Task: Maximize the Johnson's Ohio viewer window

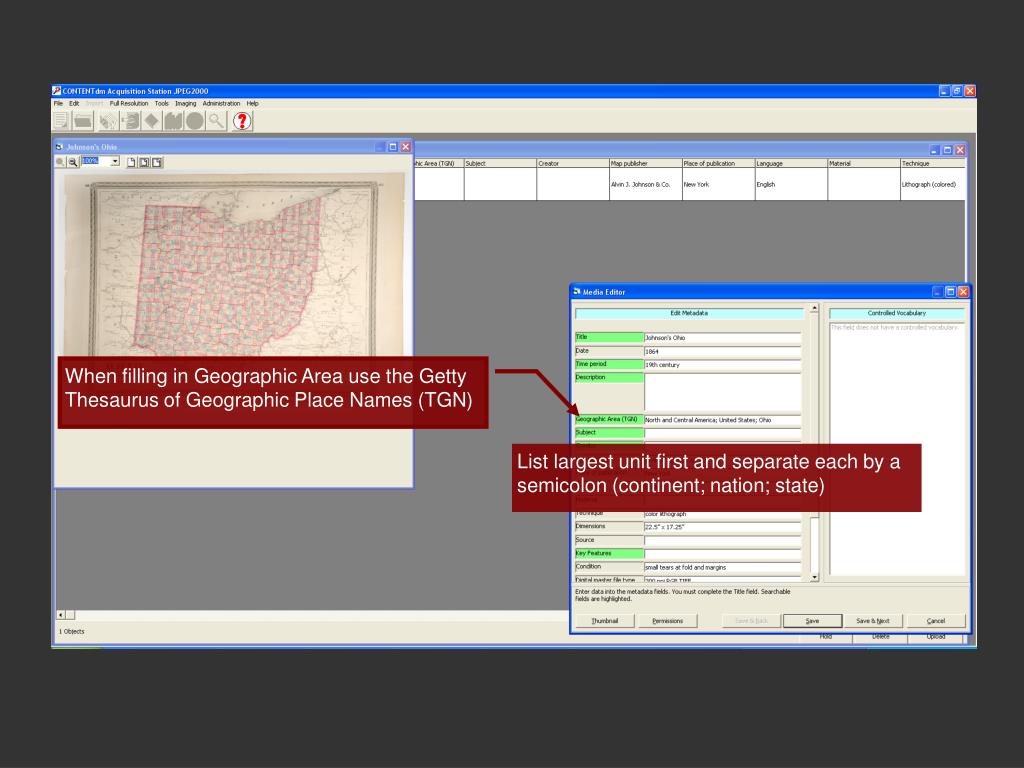Action: point(392,147)
